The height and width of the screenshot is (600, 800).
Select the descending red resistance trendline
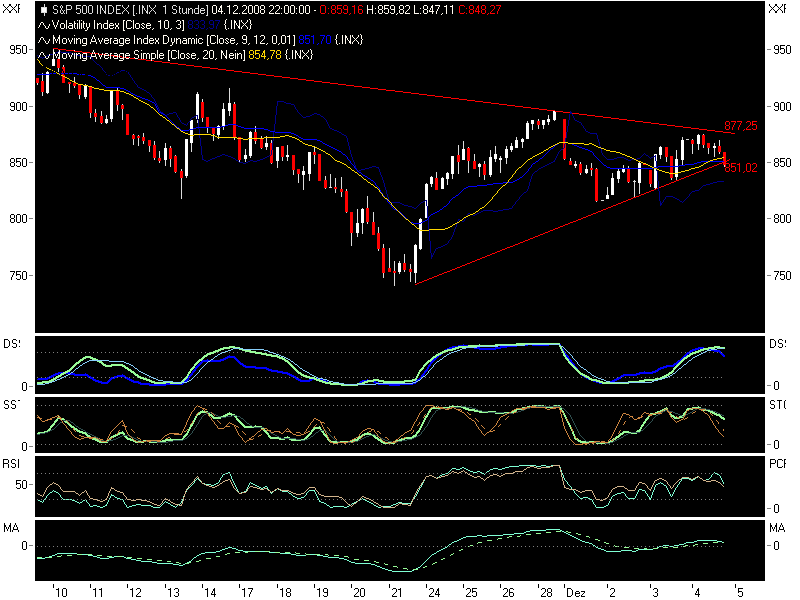(x=393, y=91)
